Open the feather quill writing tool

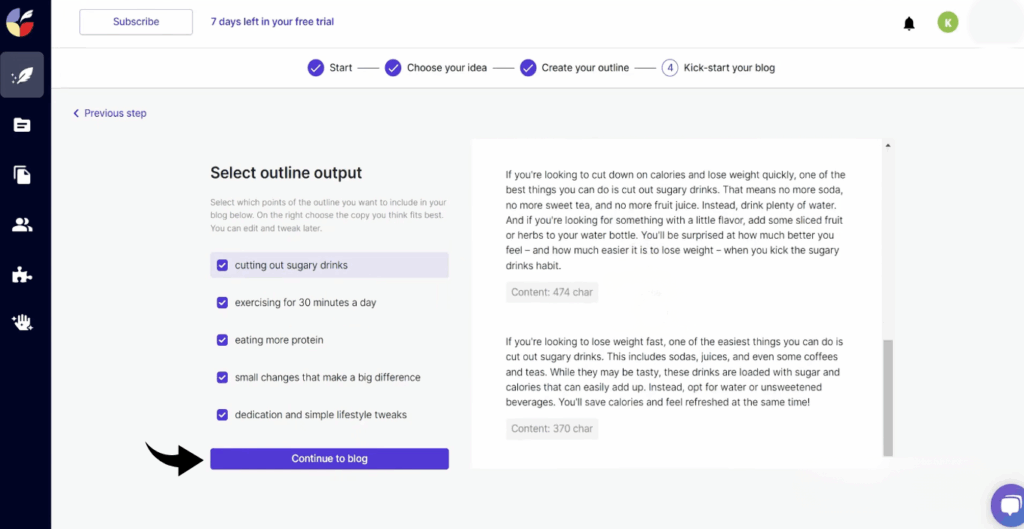click(21, 75)
